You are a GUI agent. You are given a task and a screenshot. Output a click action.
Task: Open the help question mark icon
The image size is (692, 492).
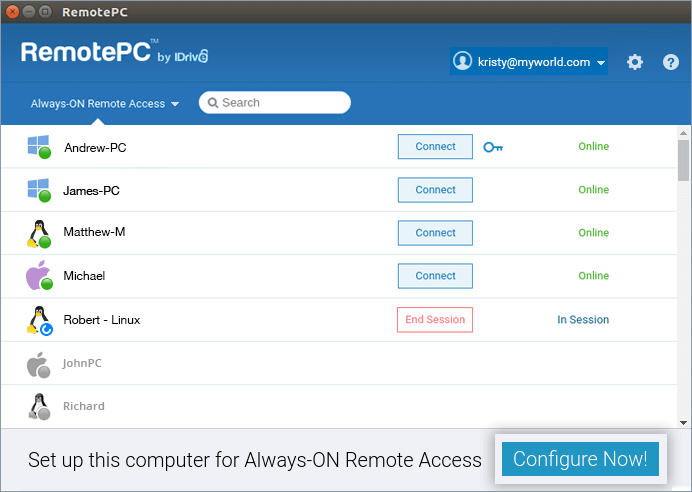point(670,62)
